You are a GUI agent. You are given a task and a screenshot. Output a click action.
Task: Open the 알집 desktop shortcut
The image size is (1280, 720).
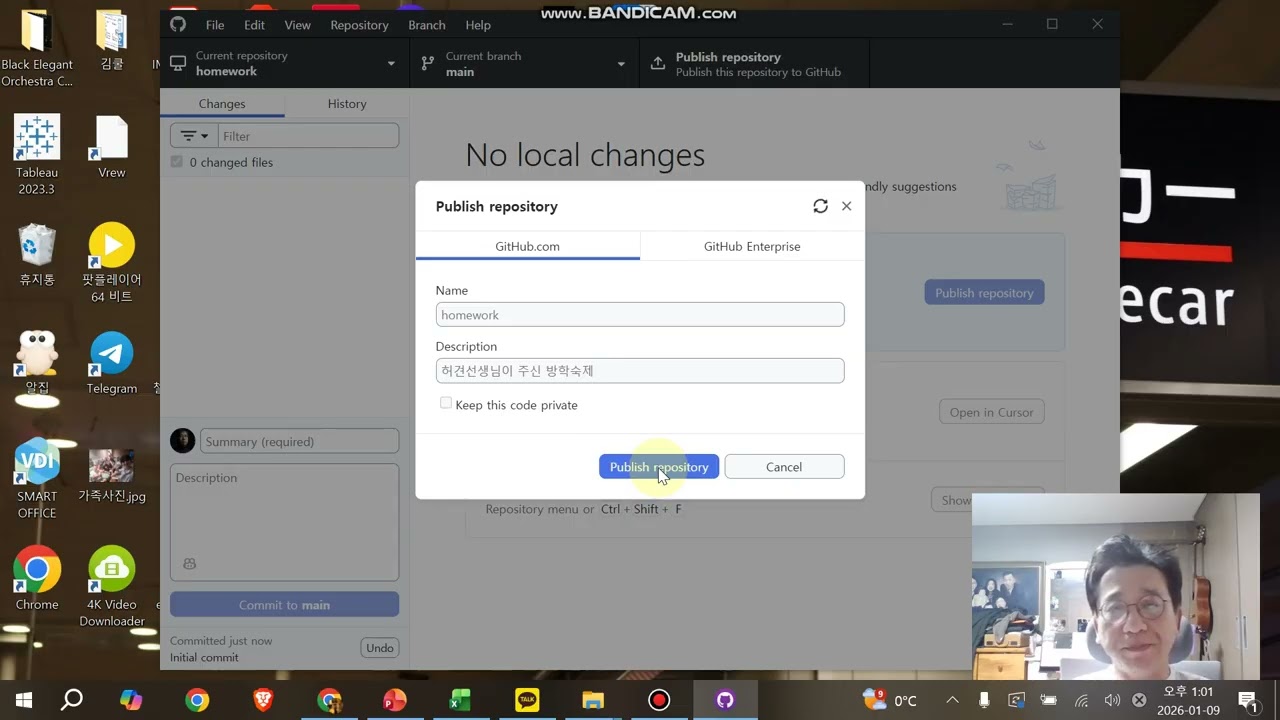tap(37, 363)
